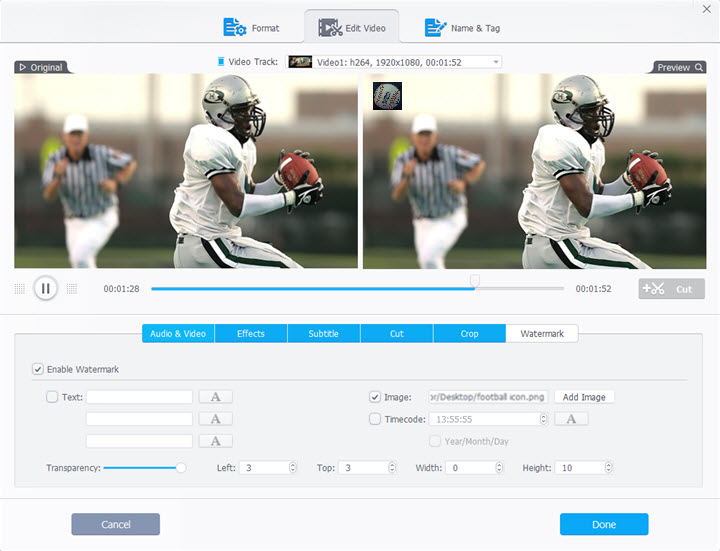Click the Left value stepper arrows

[x=293, y=468]
